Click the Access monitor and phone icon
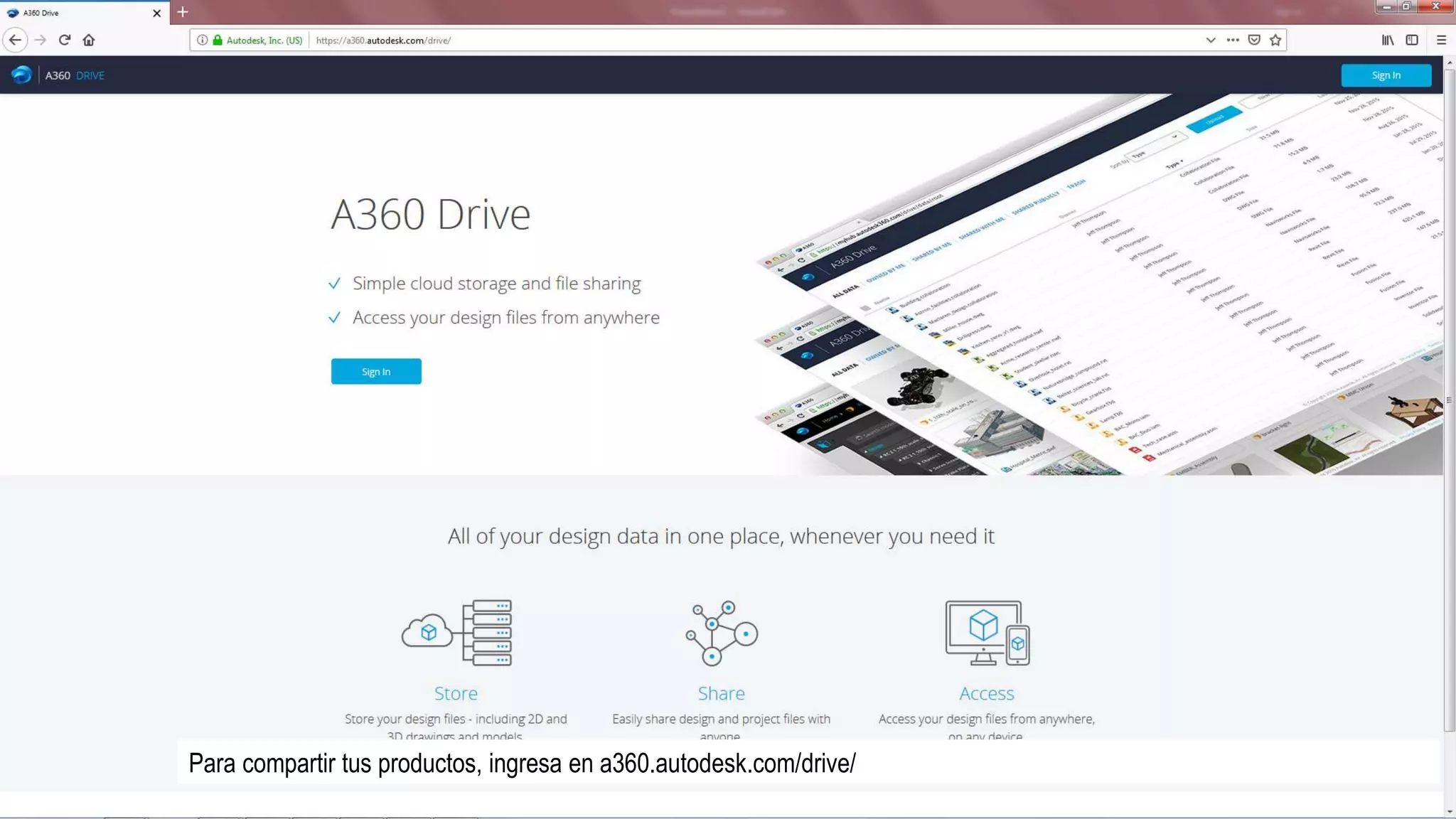The height and width of the screenshot is (819, 1456). coord(987,633)
